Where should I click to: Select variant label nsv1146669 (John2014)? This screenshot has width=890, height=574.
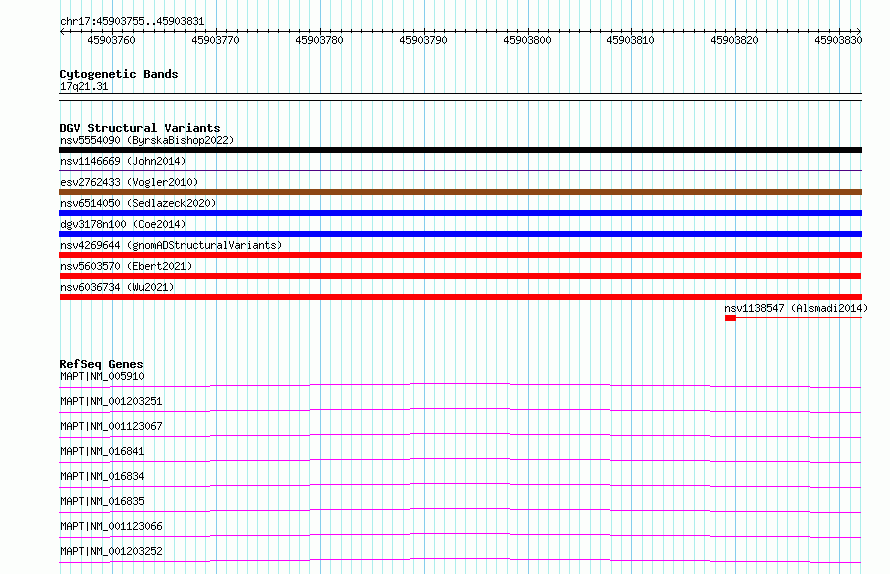(123, 161)
